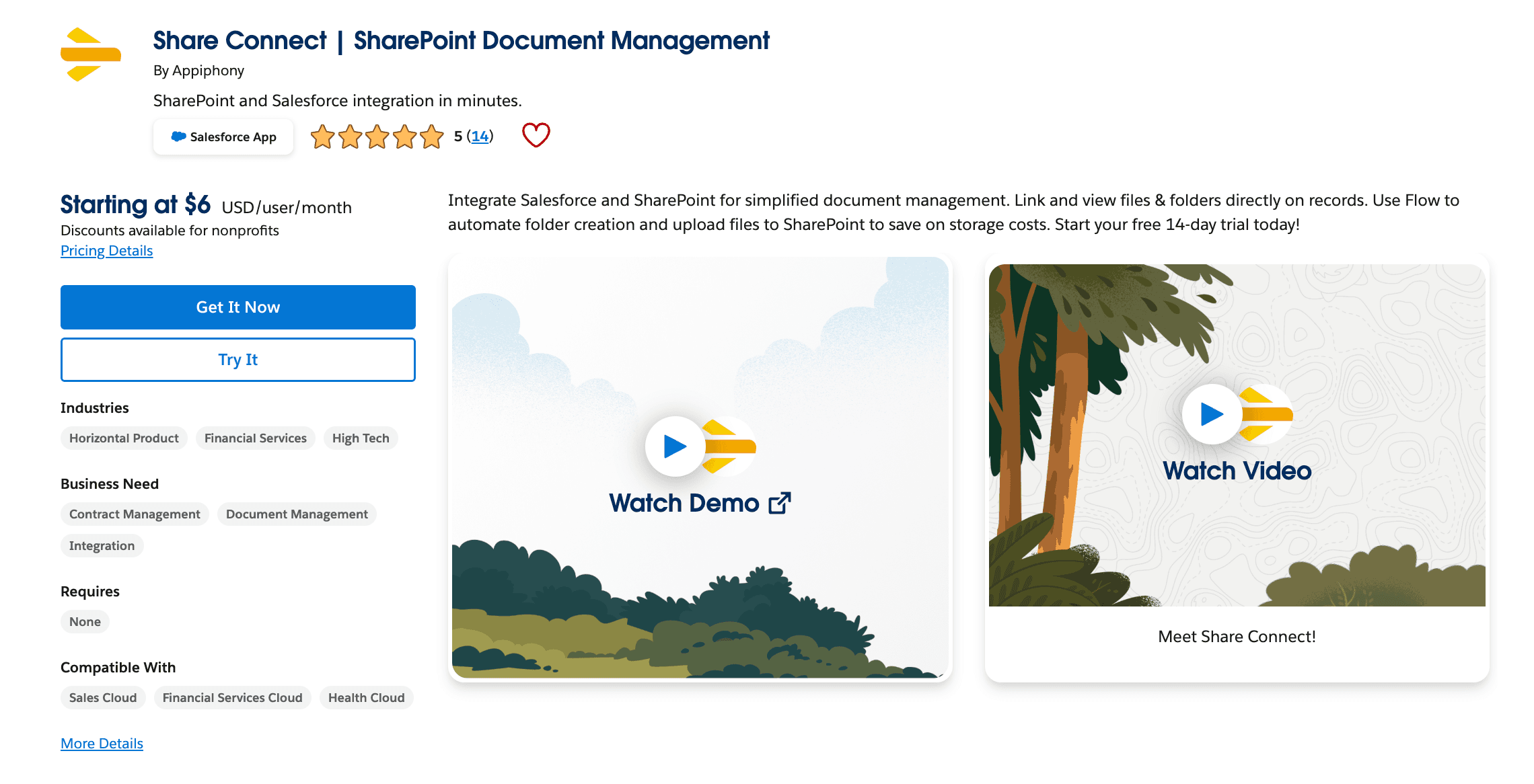Click the Industries section heading
The width and height of the screenshot is (1534, 784).
pyautogui.click(x=94, y=408)
